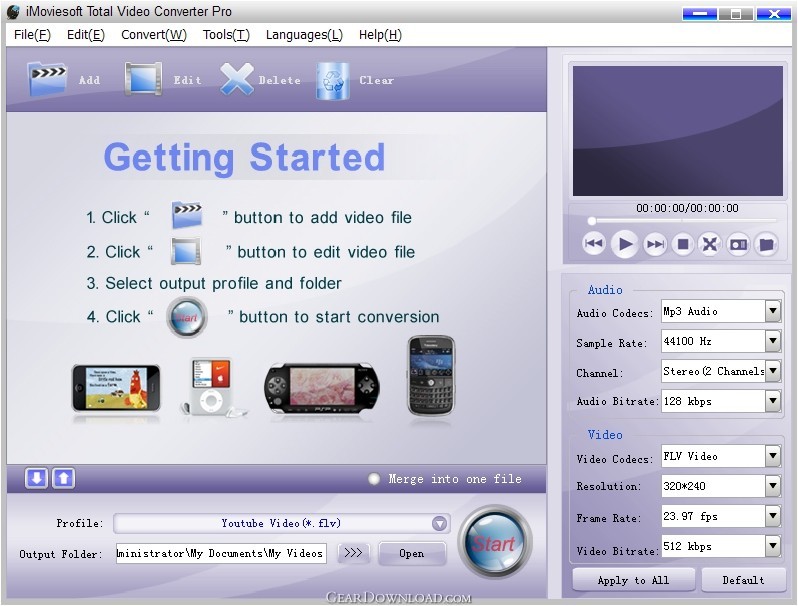
Task: Enable Merge into one file option
Action: [x=374, y=479]
